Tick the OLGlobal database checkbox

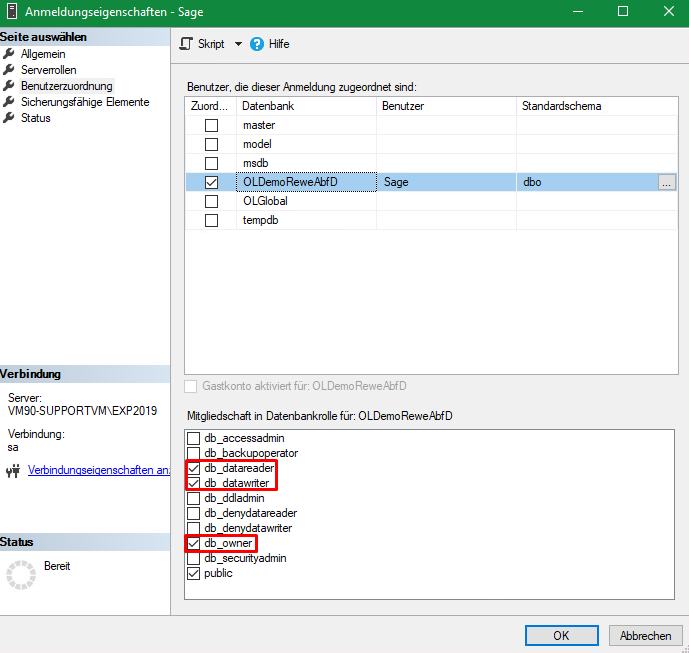[x=211, y=202]
